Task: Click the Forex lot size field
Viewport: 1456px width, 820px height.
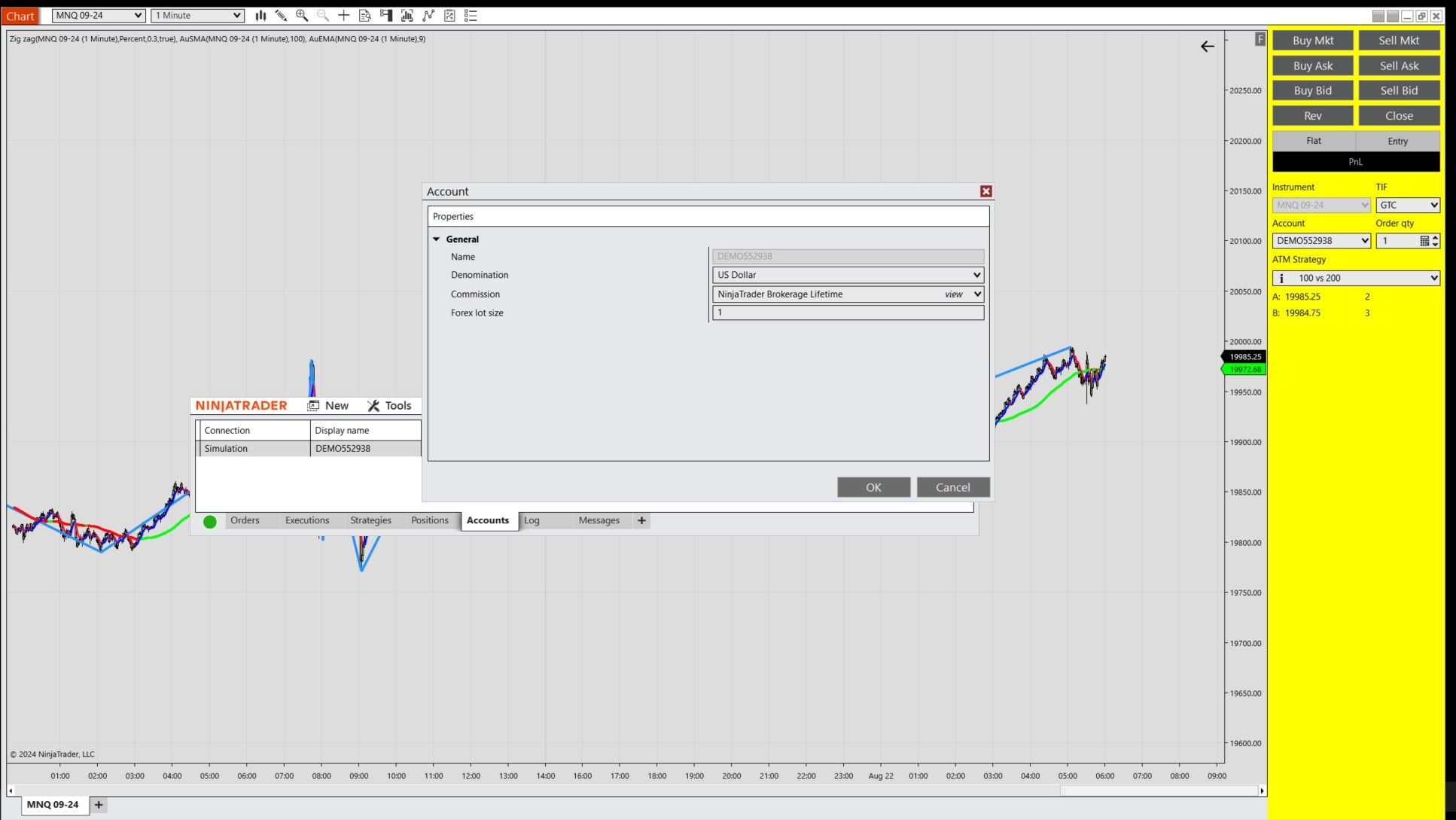Action: pos(848,312)
